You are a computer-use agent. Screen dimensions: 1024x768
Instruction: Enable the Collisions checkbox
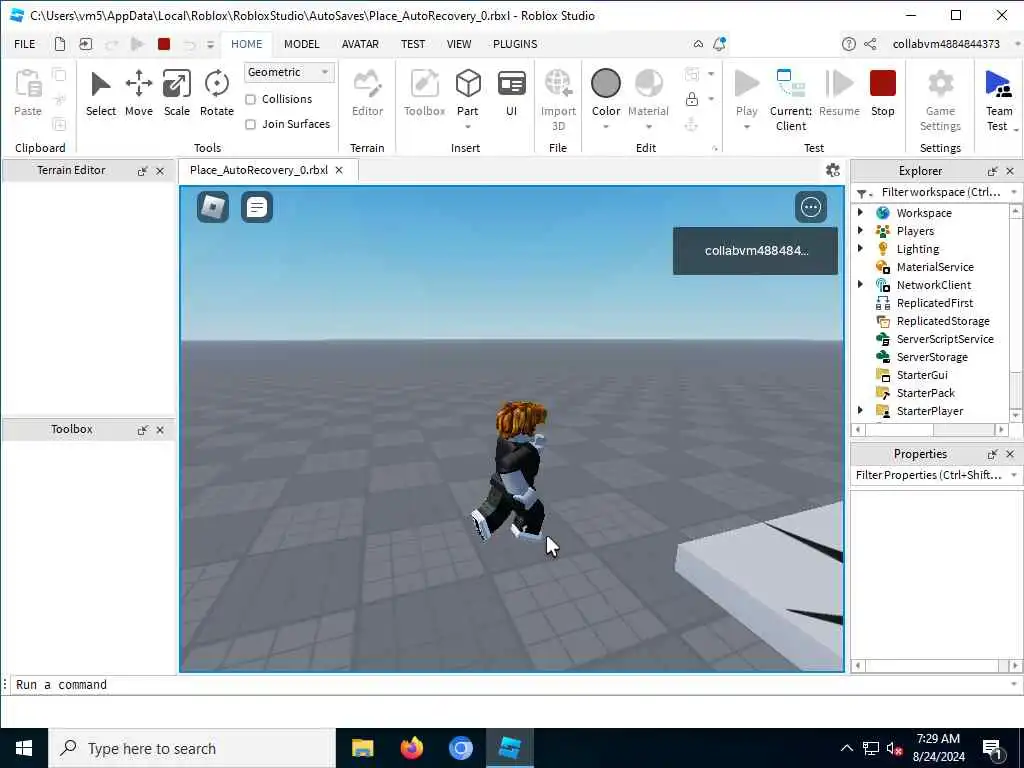(250, 99)
